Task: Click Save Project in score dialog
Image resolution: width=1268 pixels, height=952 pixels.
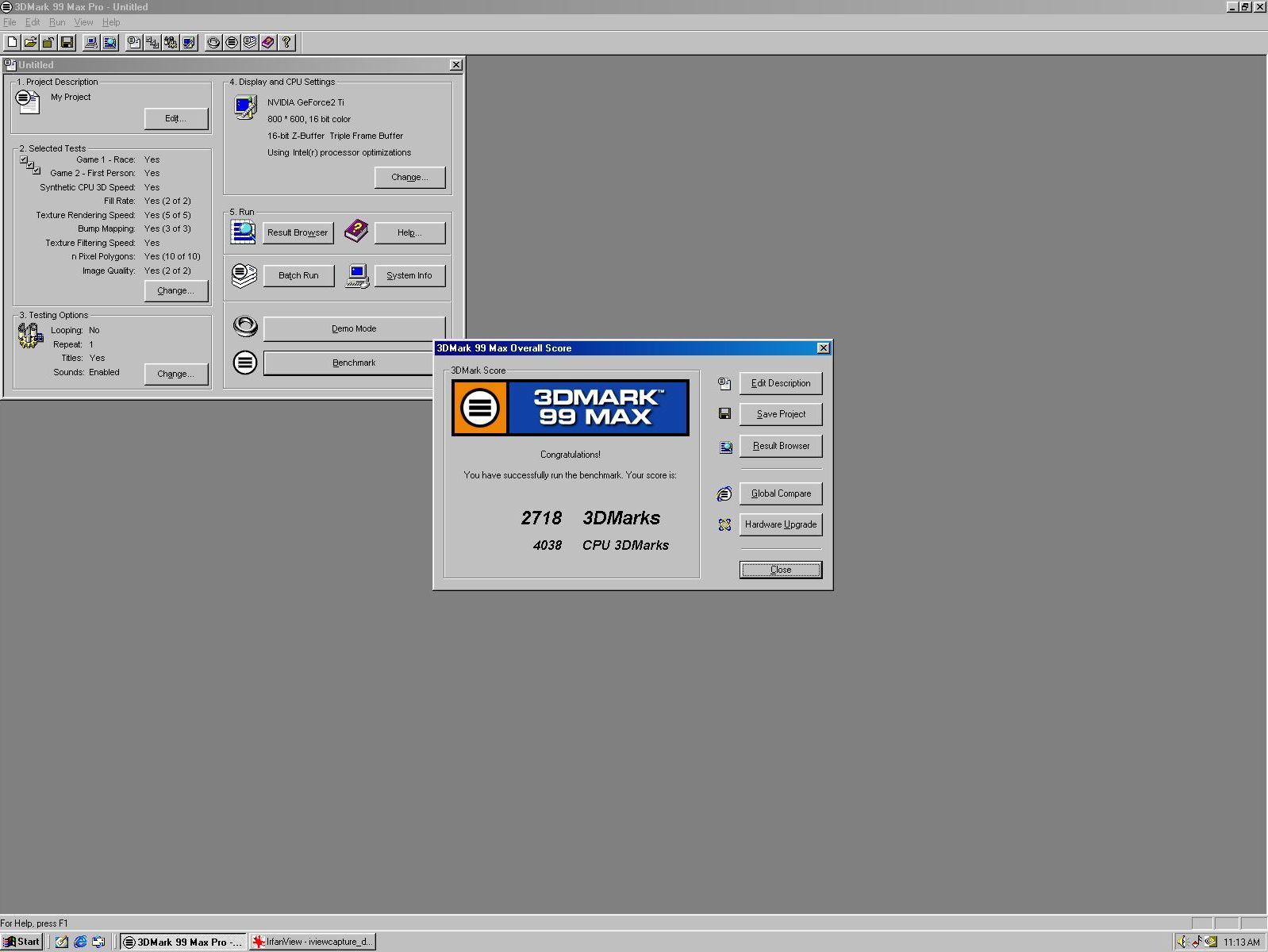Action: [781, 414]
